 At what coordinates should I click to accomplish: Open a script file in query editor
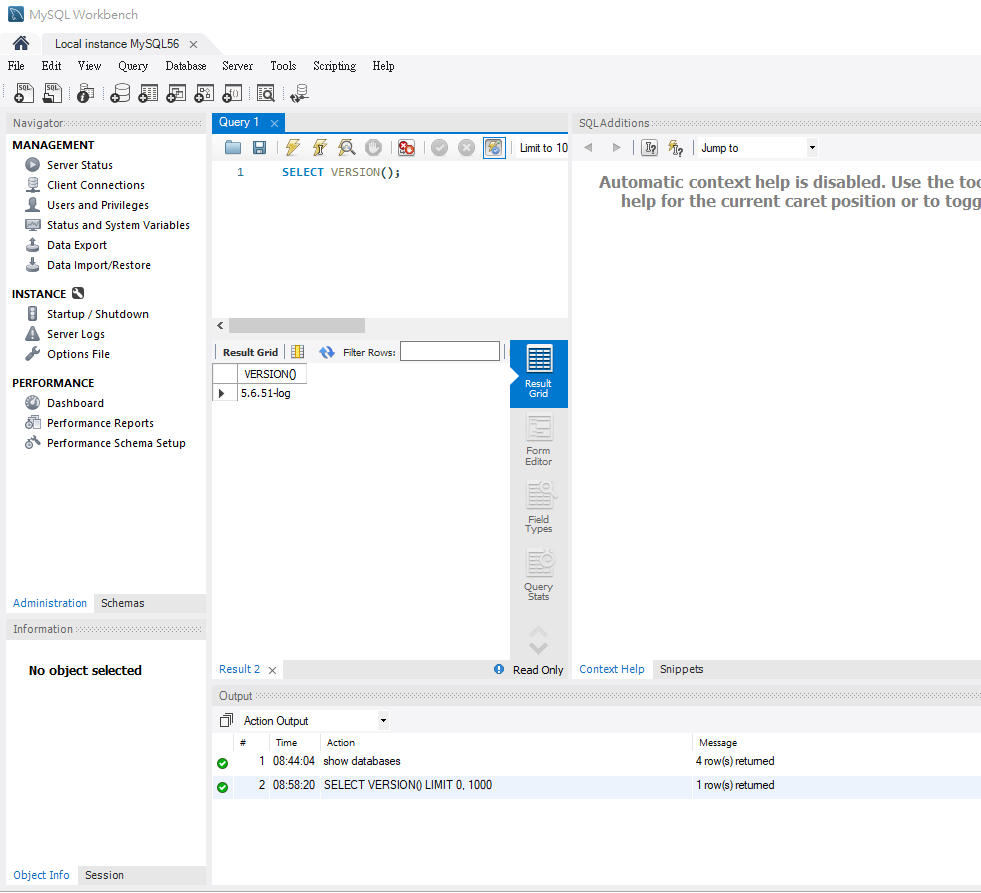(233, 148)
